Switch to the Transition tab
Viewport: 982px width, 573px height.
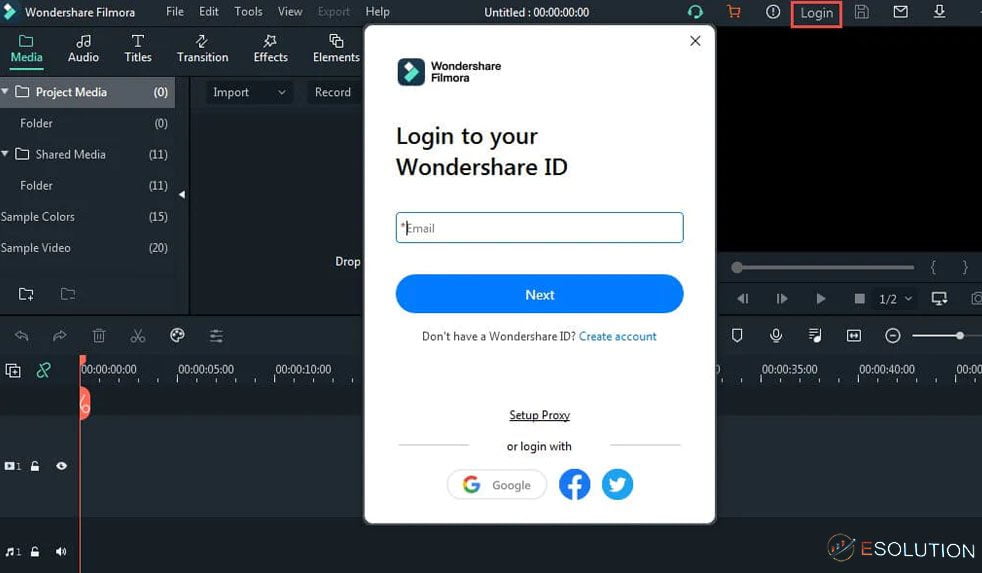click(202, 48)
